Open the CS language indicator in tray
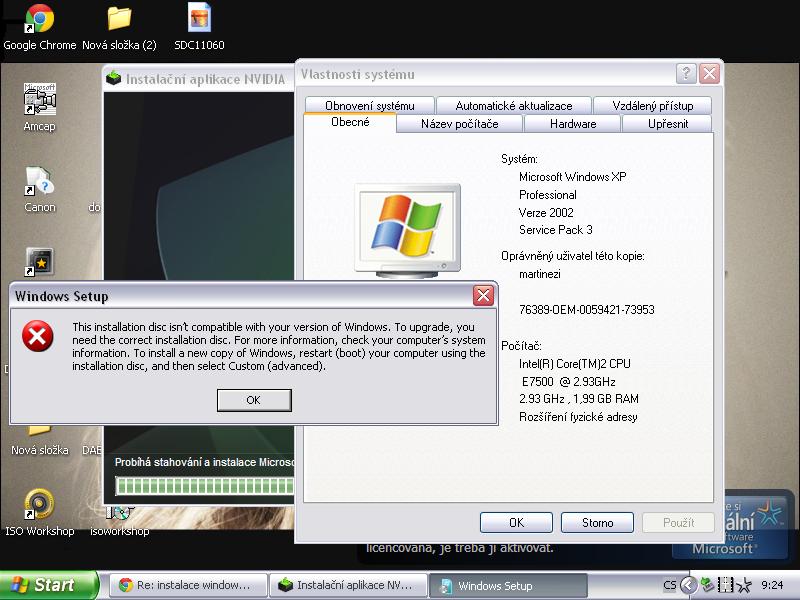This screenshot has width=800, height=600. coord(669,585)
